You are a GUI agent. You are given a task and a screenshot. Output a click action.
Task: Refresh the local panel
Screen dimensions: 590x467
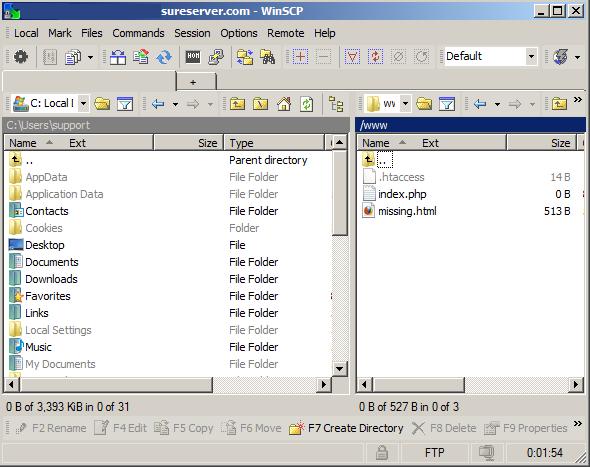pyautogui.click(x=307, y=103)
